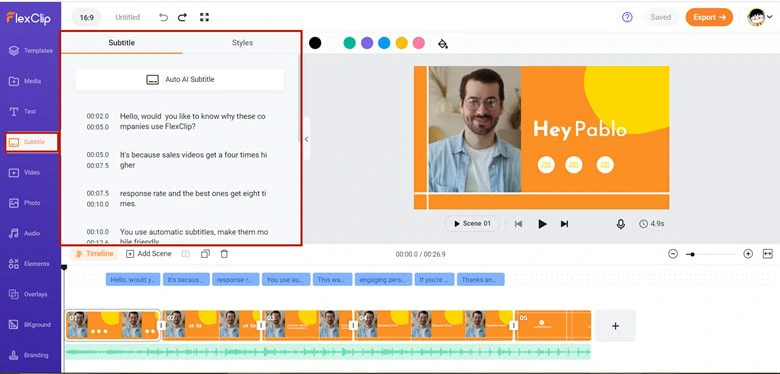Click the timeline zoom slider handle
780x374 pixels.
point(691,254)
